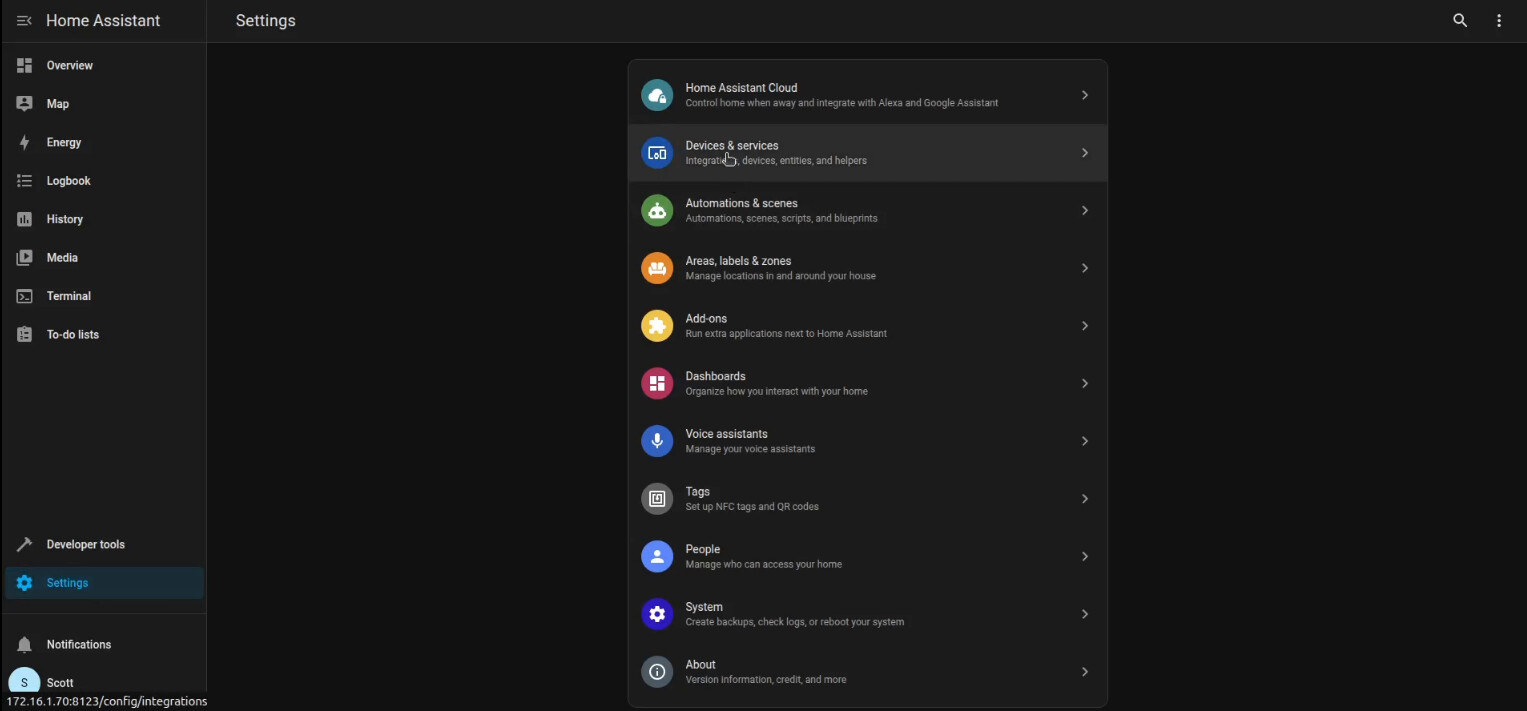Expand Areas, labels & zones chevron

(x=1085, y=268)
